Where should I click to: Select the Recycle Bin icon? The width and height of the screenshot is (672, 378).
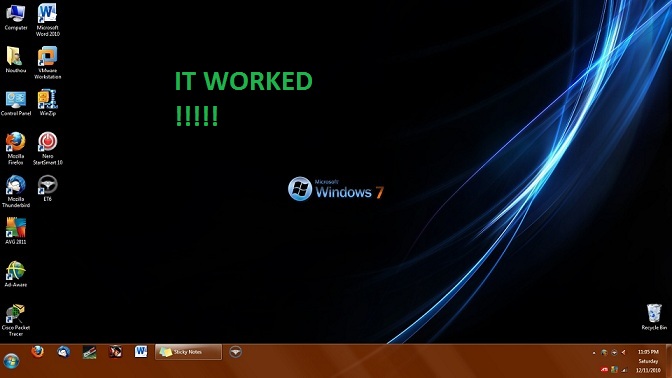click(x=654, y=317)
